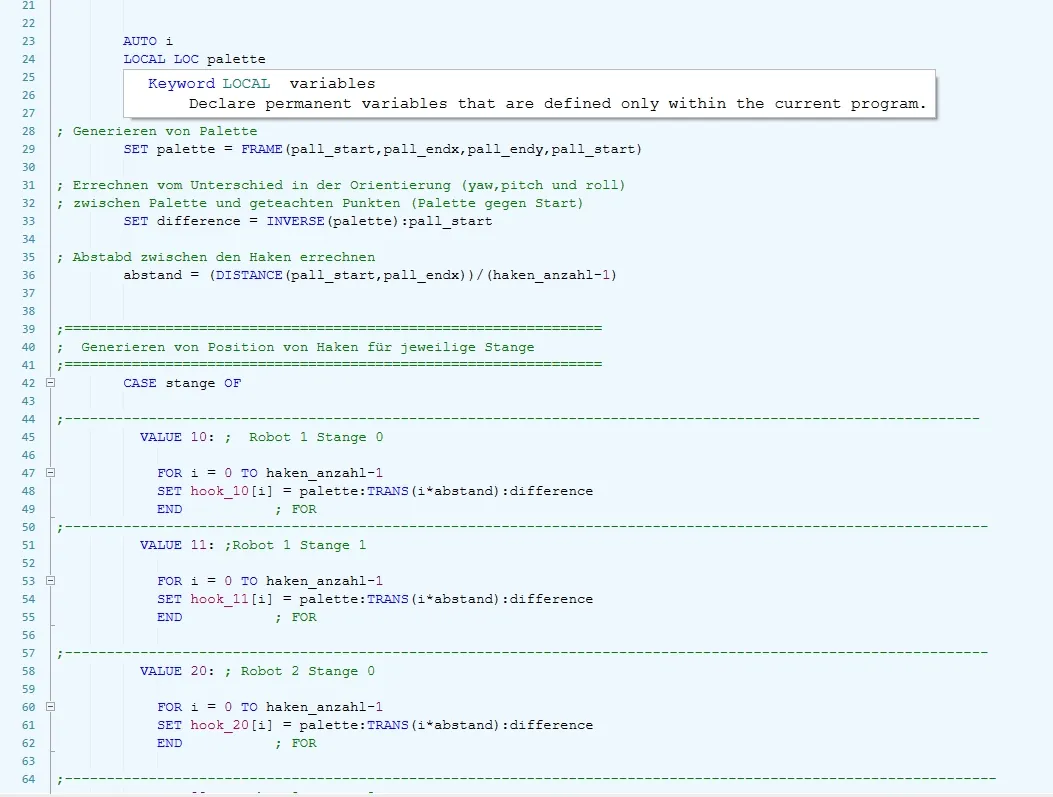
Task: Click the comment starting 'zwischen Palette und'
Action: click(x=328, y=203)
